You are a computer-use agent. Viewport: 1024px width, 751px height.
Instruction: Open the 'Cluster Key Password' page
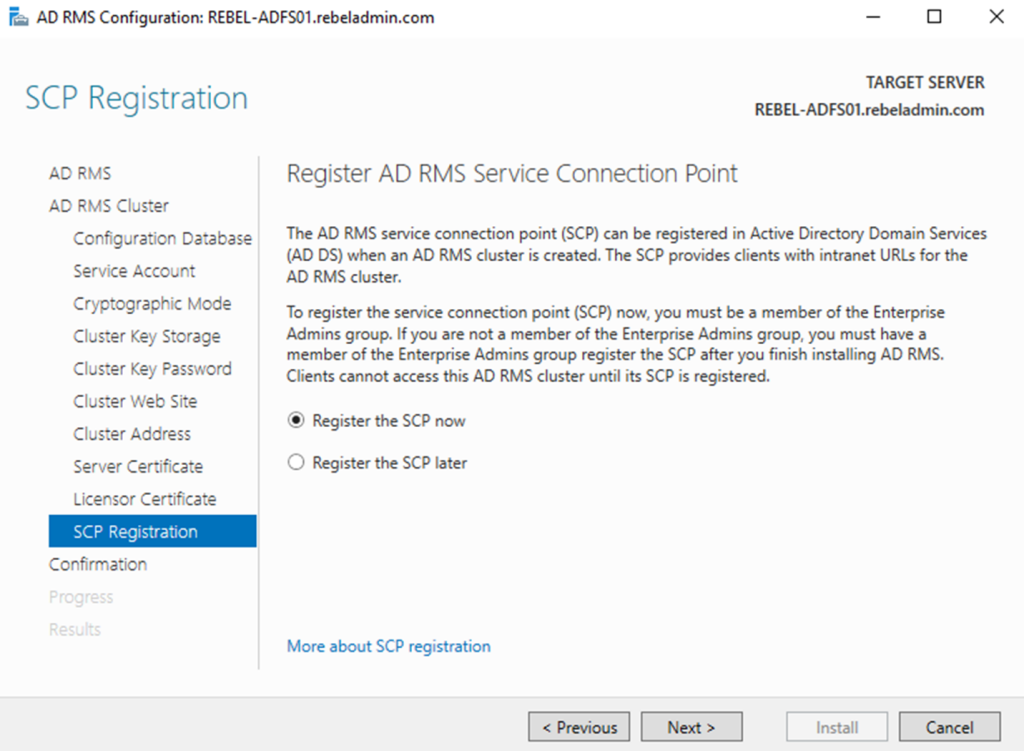[152, 368]
